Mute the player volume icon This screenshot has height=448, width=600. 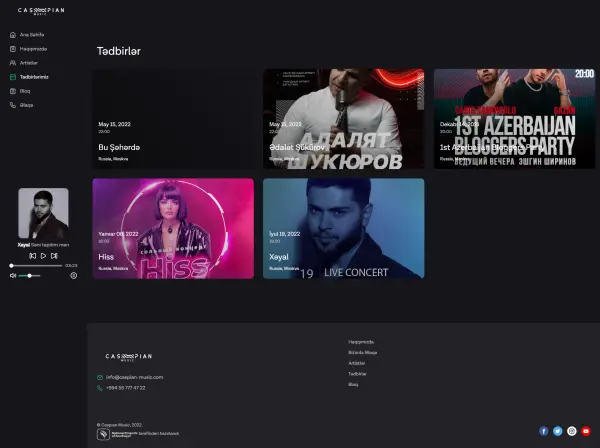(13, 275)
